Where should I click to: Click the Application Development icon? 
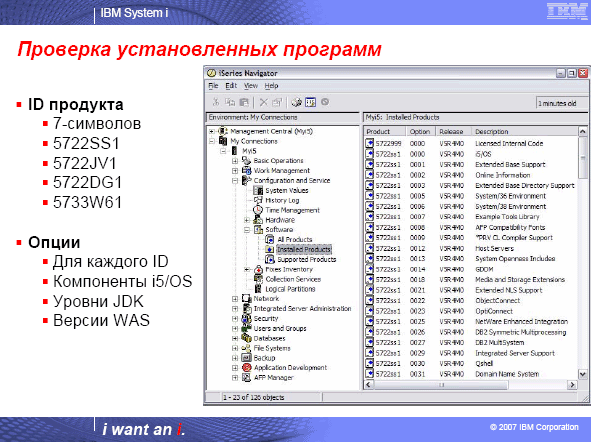pyautogui.click(x=246, y=367)
